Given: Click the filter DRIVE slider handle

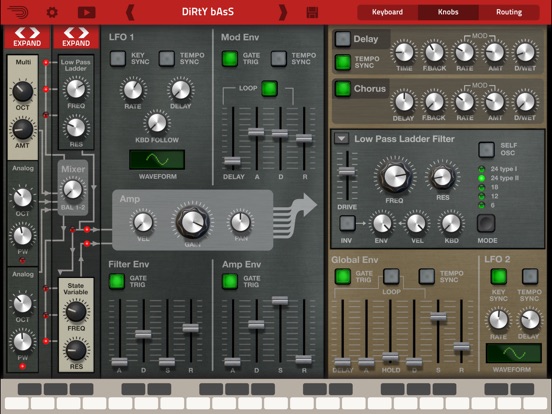Looking at the screenshot, I should click(346, 171).
